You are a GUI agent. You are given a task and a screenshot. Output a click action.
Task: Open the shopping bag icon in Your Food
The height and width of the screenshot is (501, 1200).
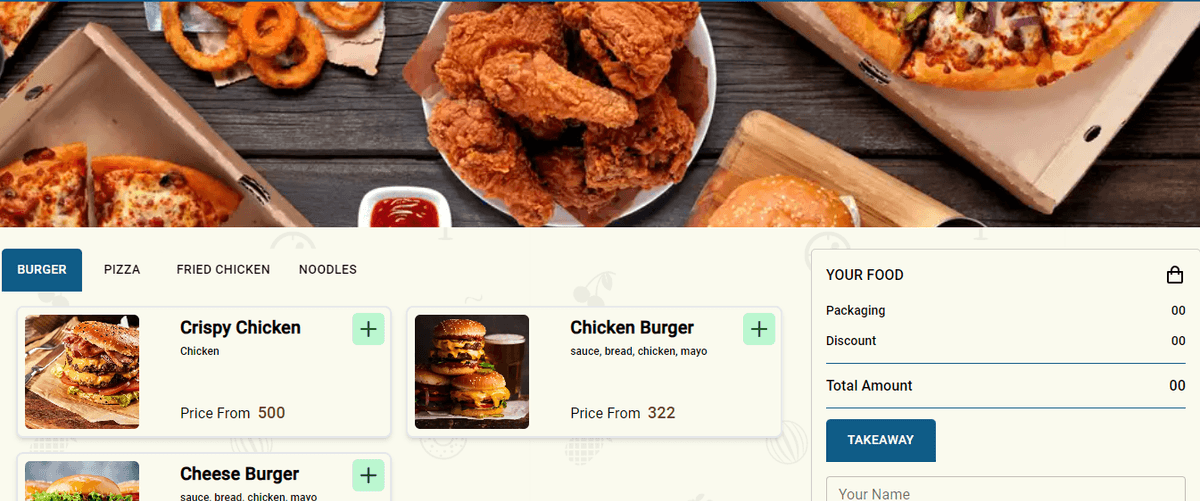pos(1175,275)
